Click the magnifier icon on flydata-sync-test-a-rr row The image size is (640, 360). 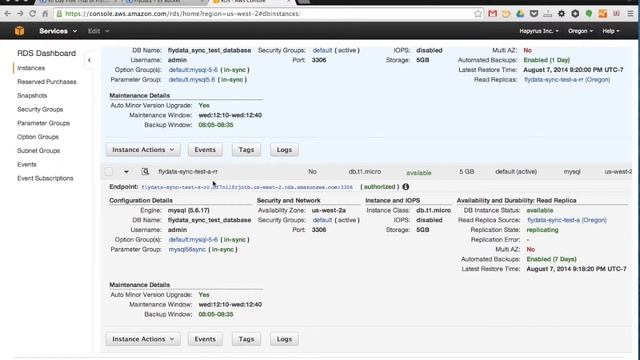click(145, 172)
